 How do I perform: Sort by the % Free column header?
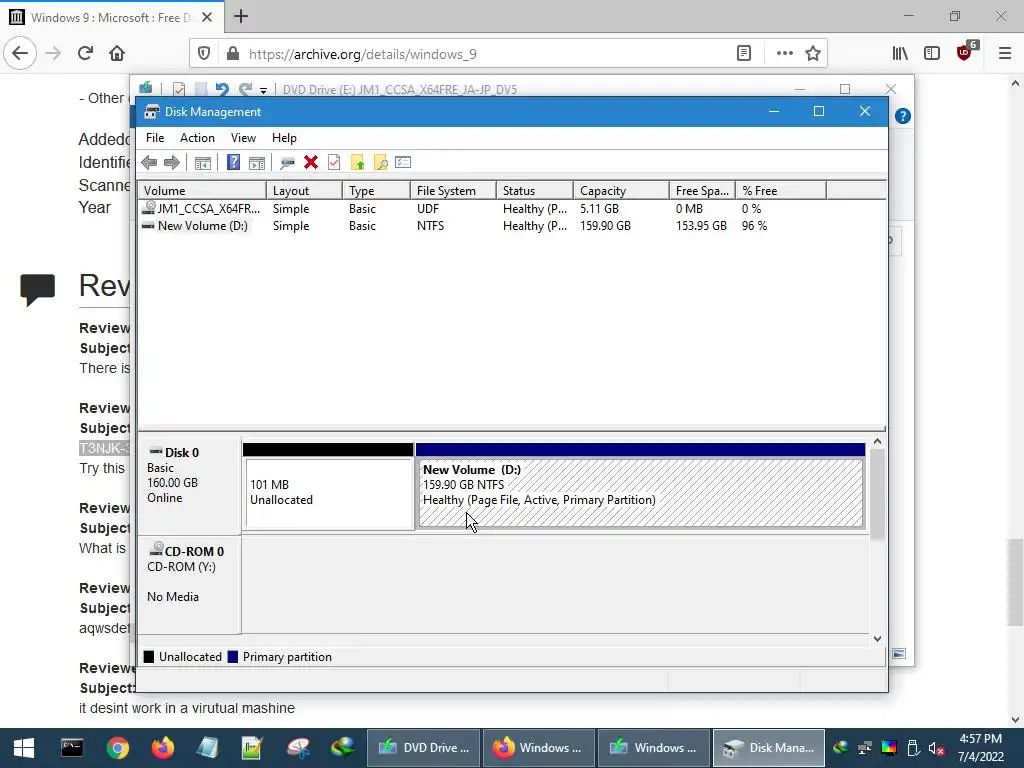point(780,191)
